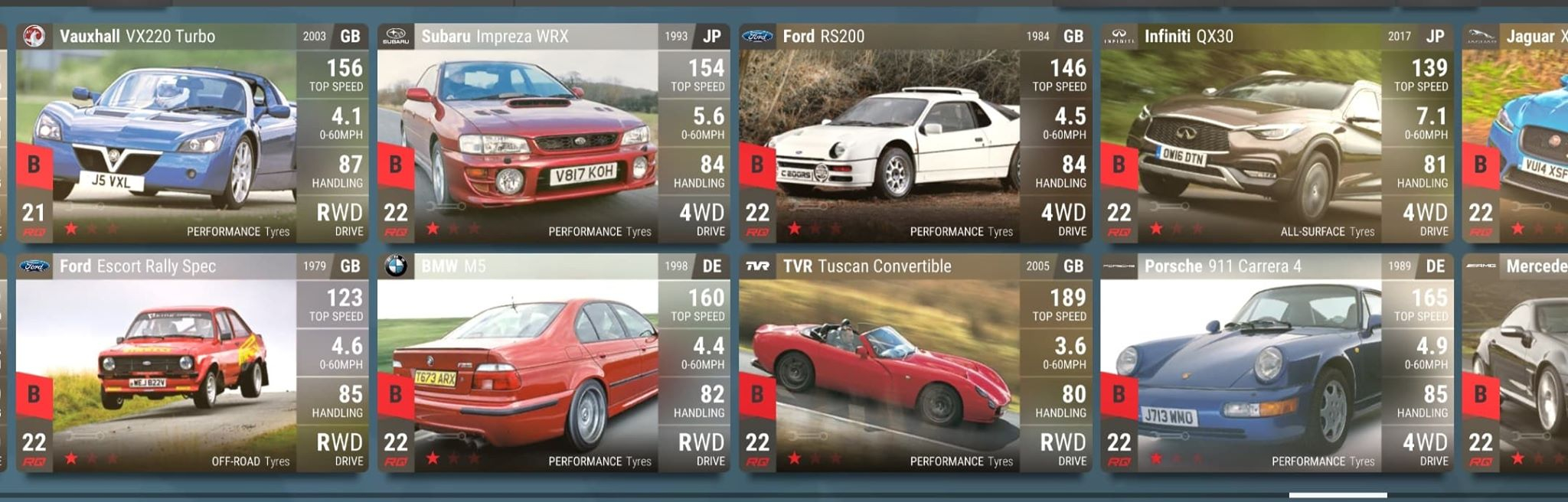Click the 'Ford RS200' title
This screenshot has height=502, width=1568.
click(x=824, y=36)
